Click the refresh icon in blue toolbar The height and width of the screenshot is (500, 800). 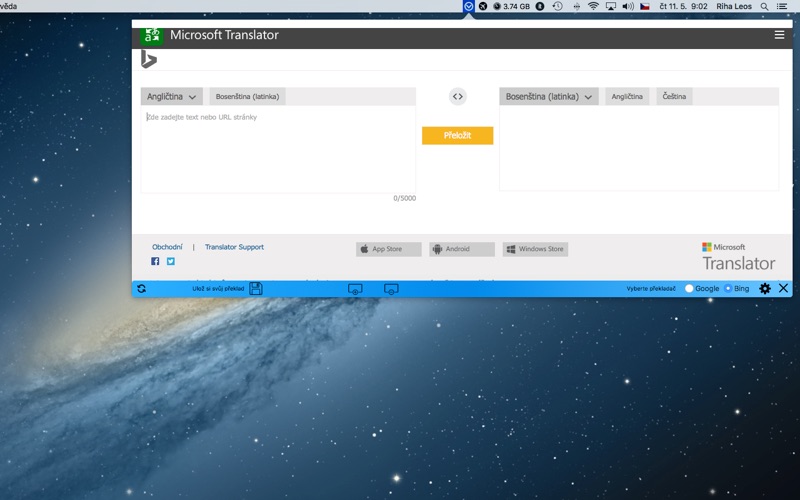pyautogui.click(x=141, y=288)
